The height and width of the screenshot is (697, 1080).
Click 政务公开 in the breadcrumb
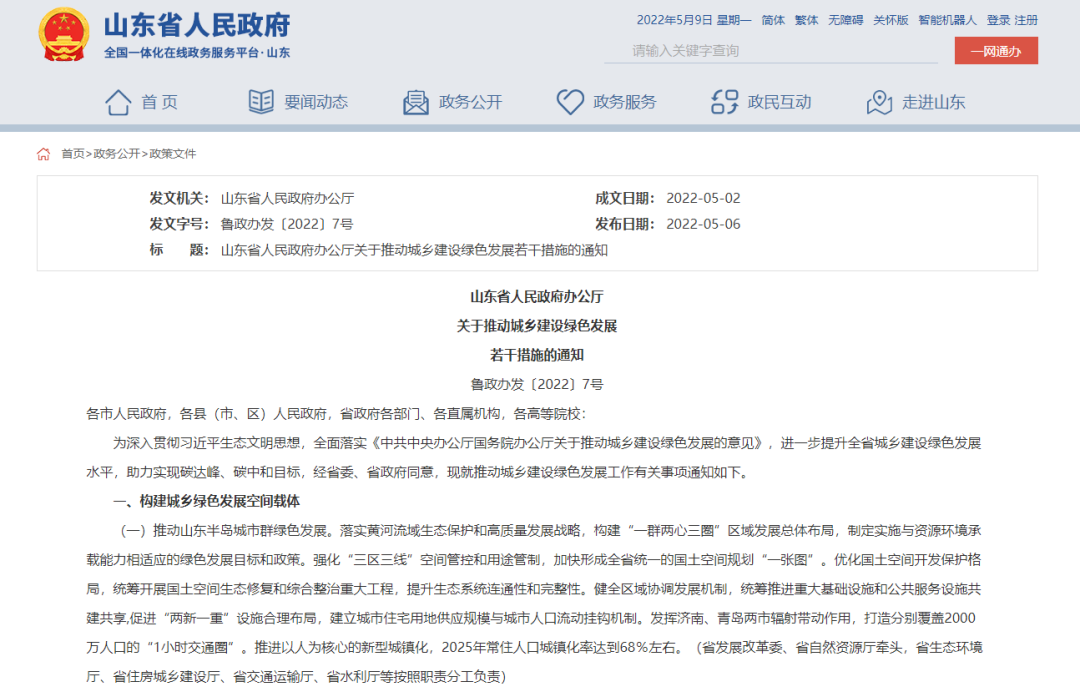116,154
